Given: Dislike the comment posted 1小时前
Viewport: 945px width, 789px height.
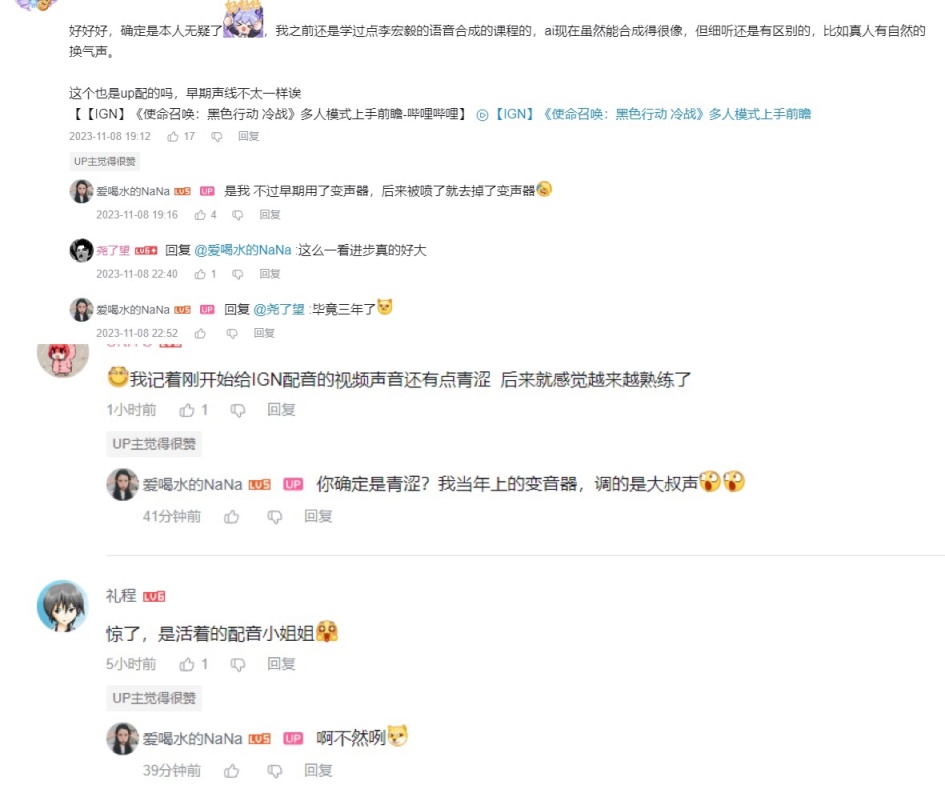Looking at the screenshot, I should coord(238,410).
